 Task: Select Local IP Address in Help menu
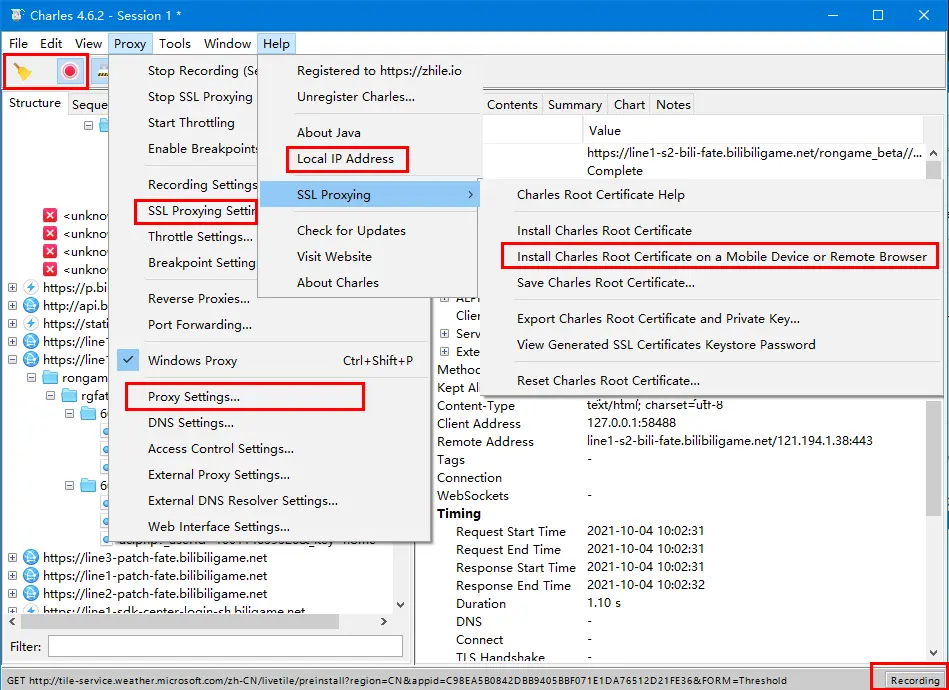coord(345,159)
